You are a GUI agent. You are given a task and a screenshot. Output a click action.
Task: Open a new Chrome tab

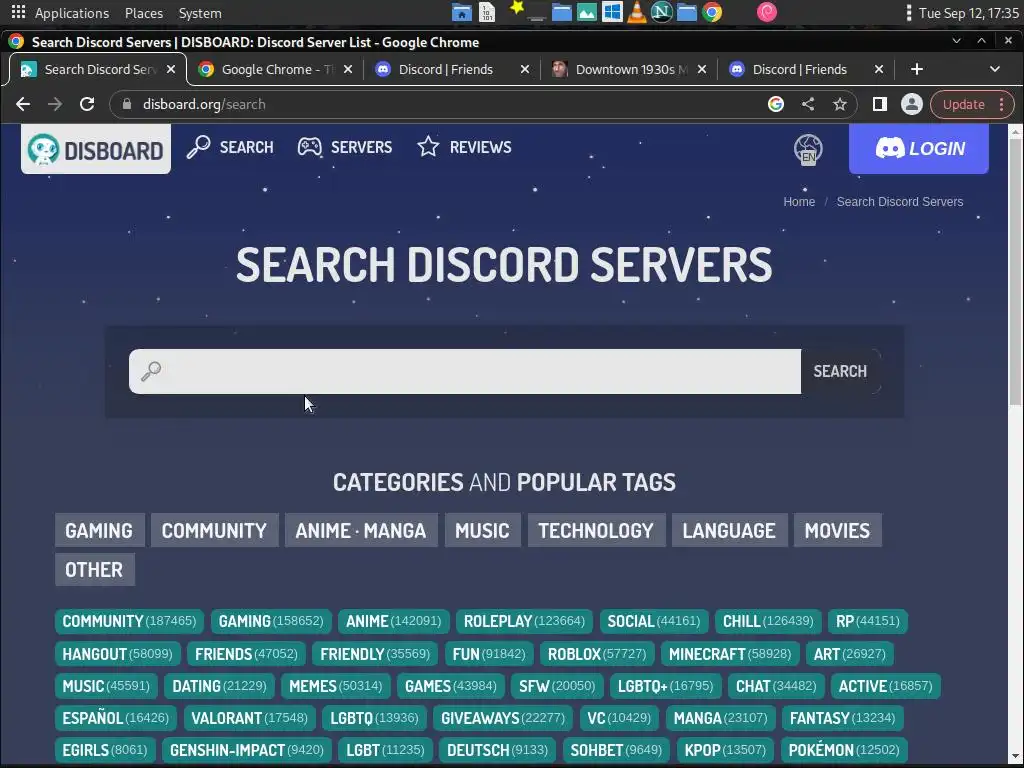pyautogui.click(x=917, y=69)
